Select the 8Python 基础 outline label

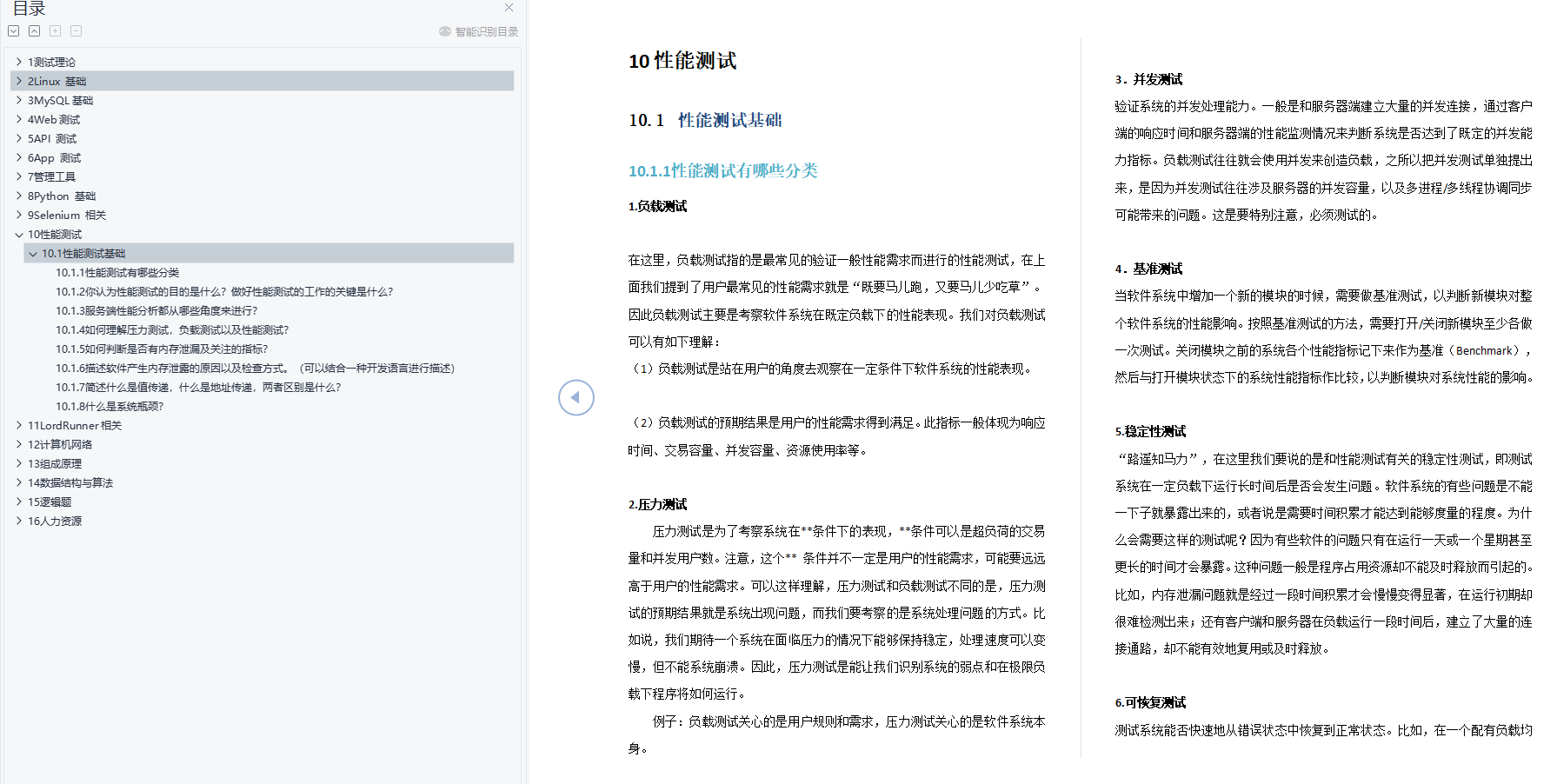tap(62, 196)
